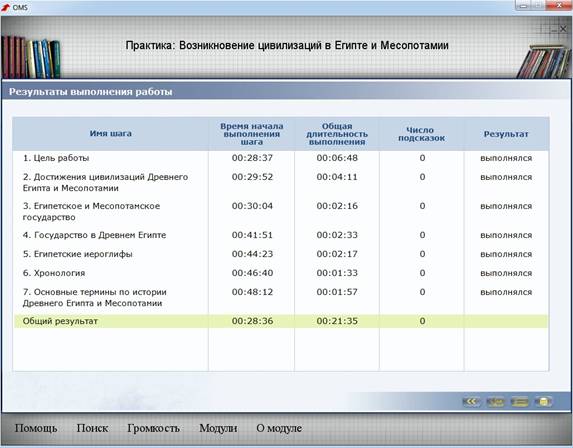Click duration value 00:01:57

[x=337, y=292]
